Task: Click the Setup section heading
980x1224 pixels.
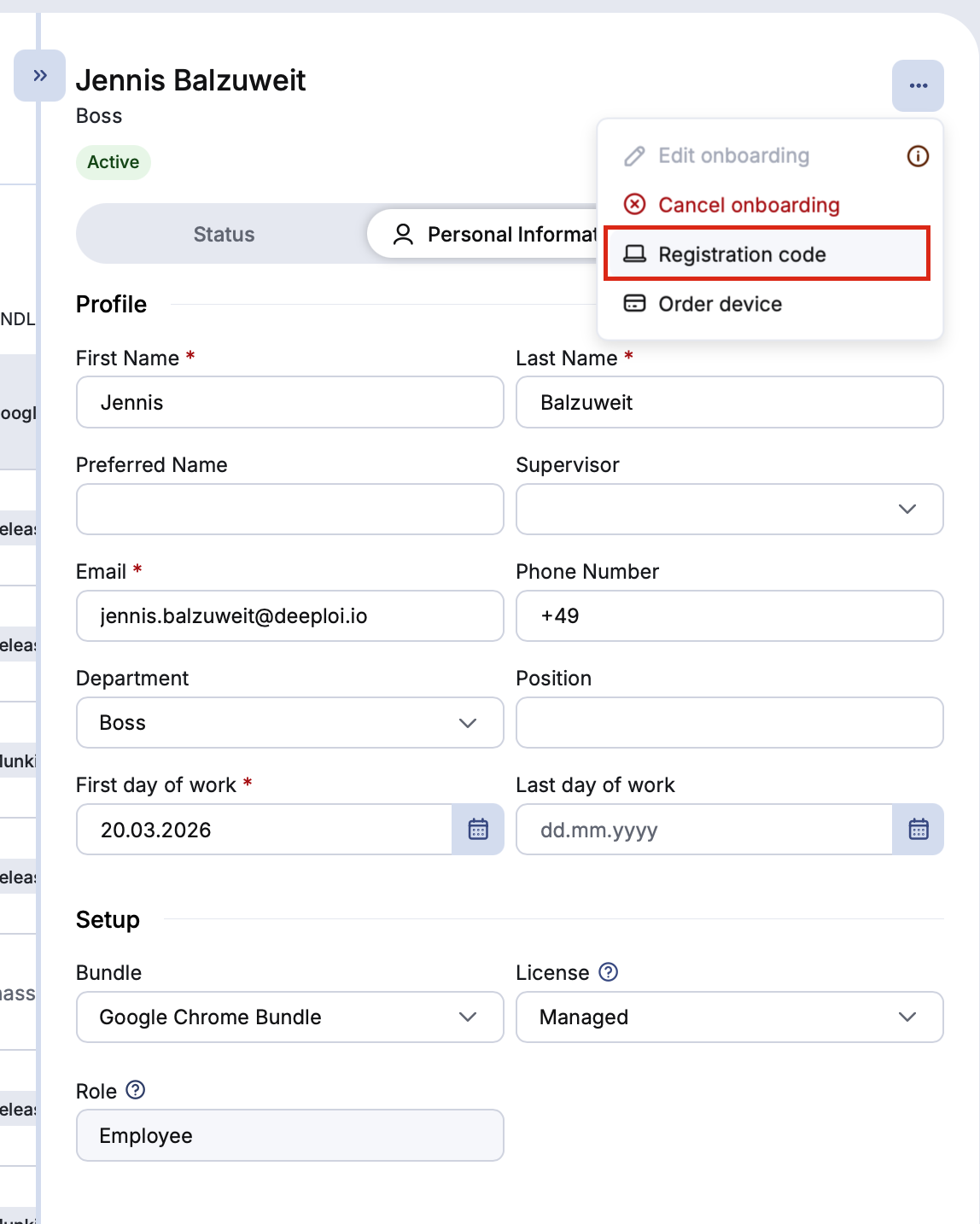Action: click(x=108, y=919)
